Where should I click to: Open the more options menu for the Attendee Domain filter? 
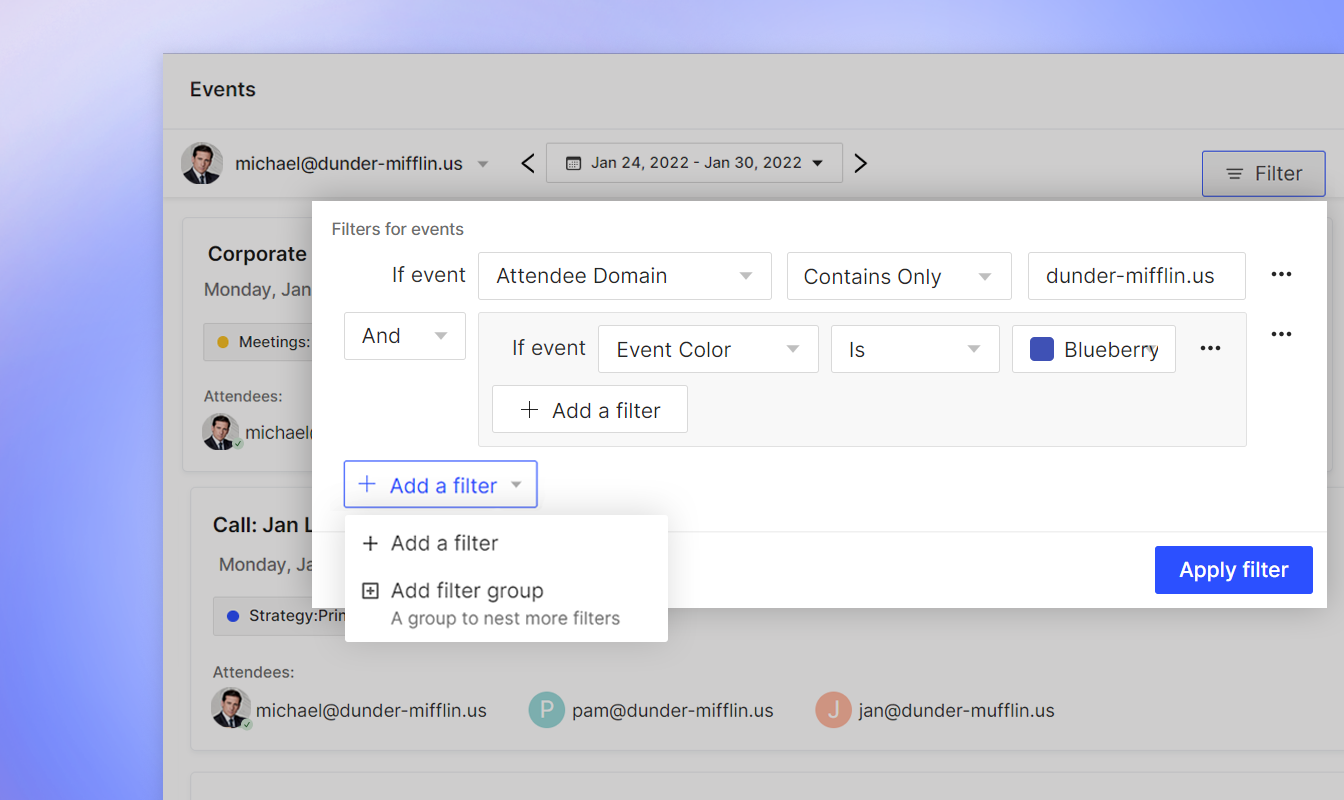pyautogui.click(x=1281, y=275)
